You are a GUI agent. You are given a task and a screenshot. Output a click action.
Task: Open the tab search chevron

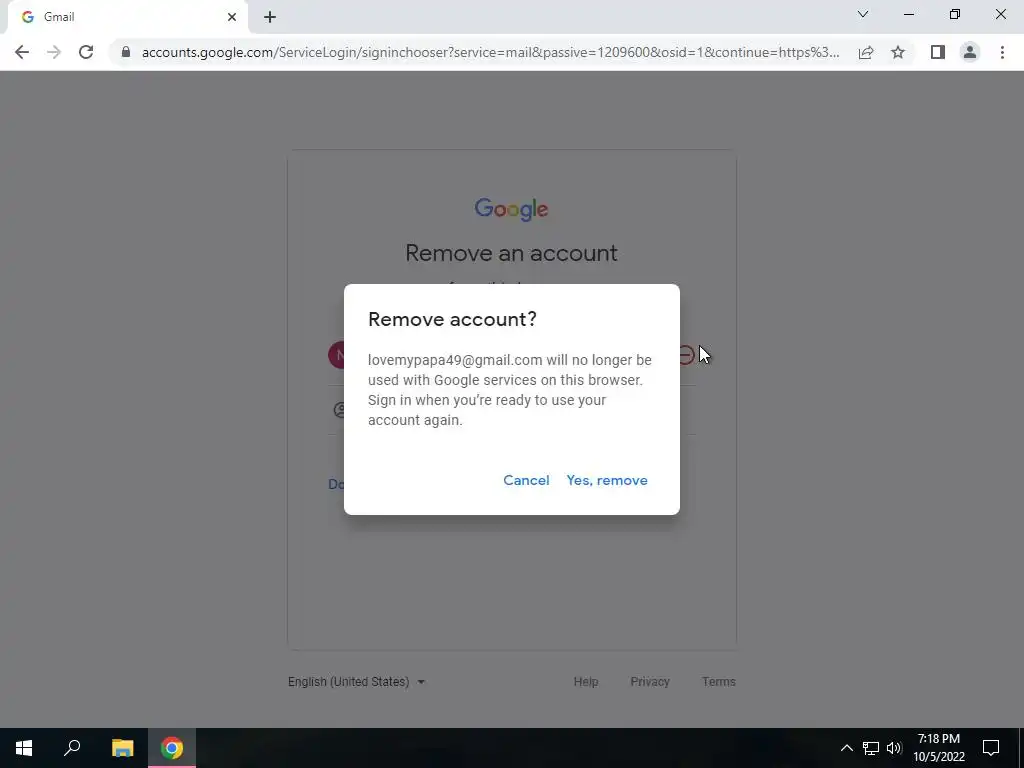[863, 14]
